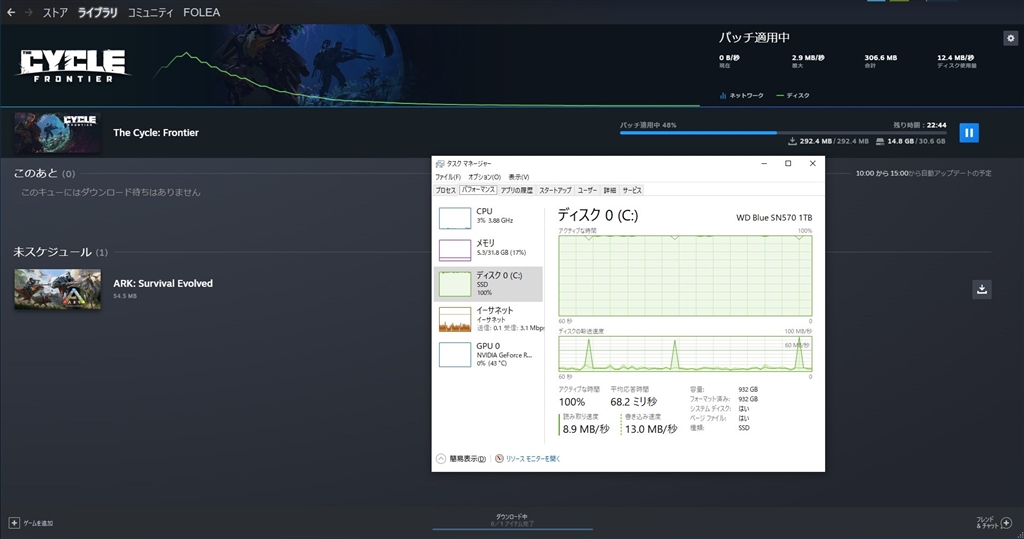
Task: Select ディスク 0 (C:) in sidebar
Action: click(x=488, y=284)
